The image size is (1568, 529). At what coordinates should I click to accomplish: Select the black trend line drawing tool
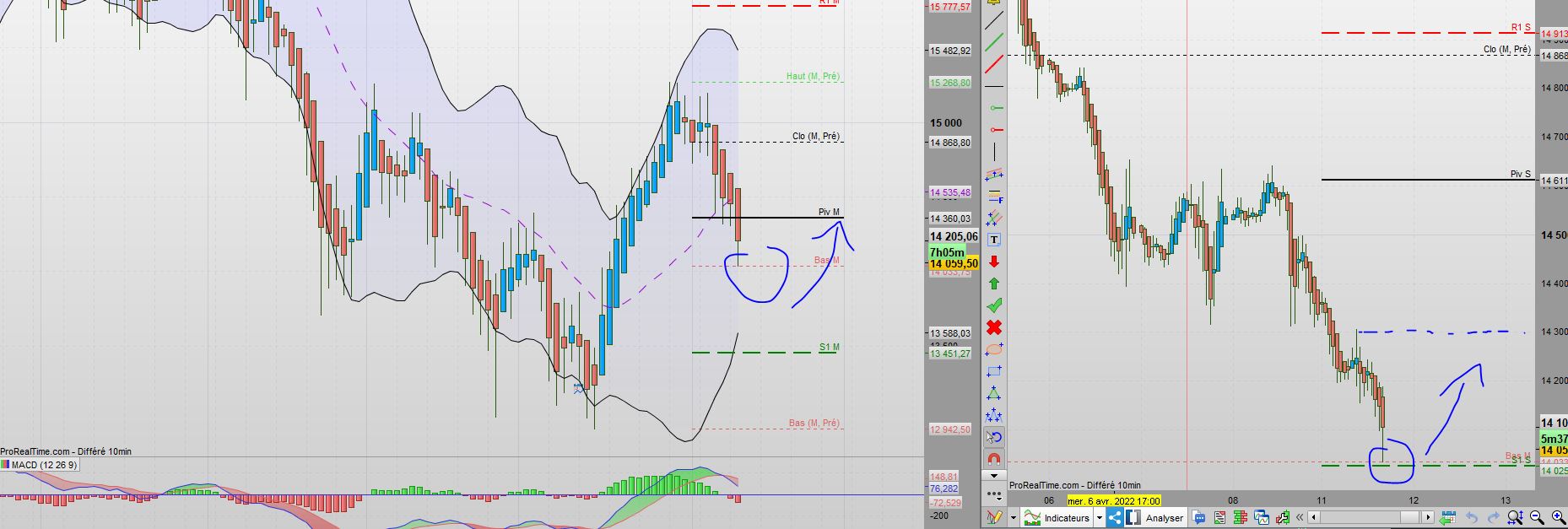point(994,19)
